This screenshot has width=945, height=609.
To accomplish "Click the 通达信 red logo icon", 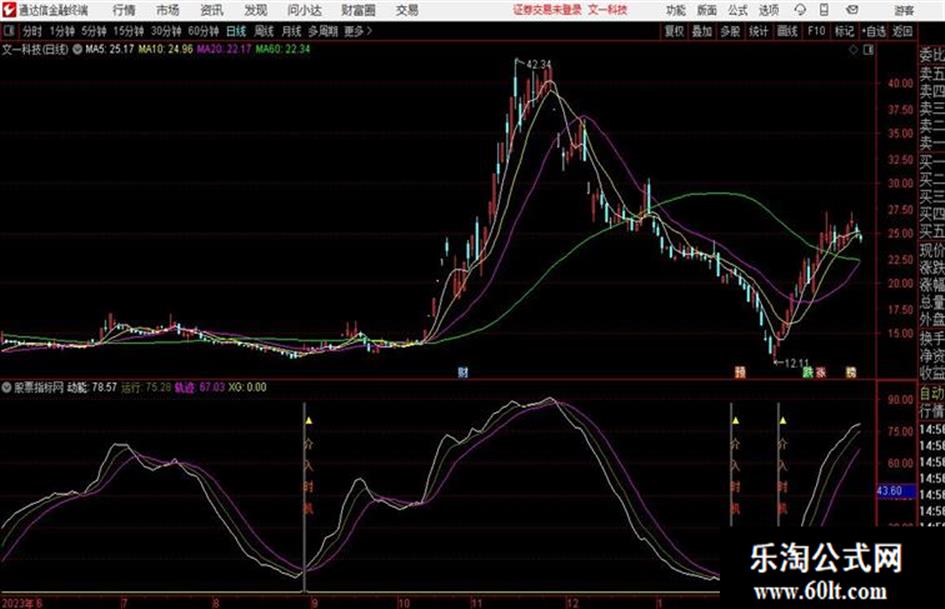I will [9, 10].
